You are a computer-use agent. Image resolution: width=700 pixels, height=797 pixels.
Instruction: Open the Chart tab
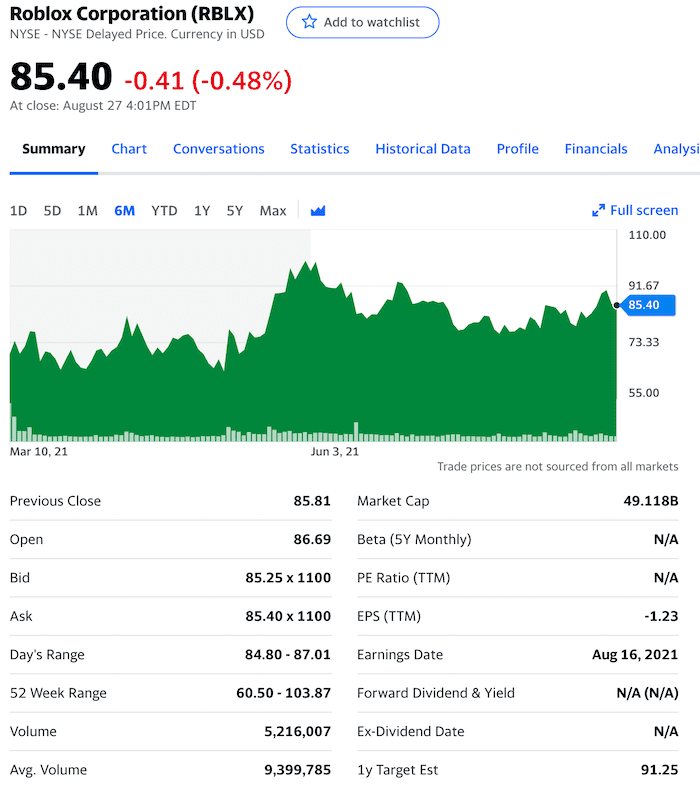click(x=129, y=149)
